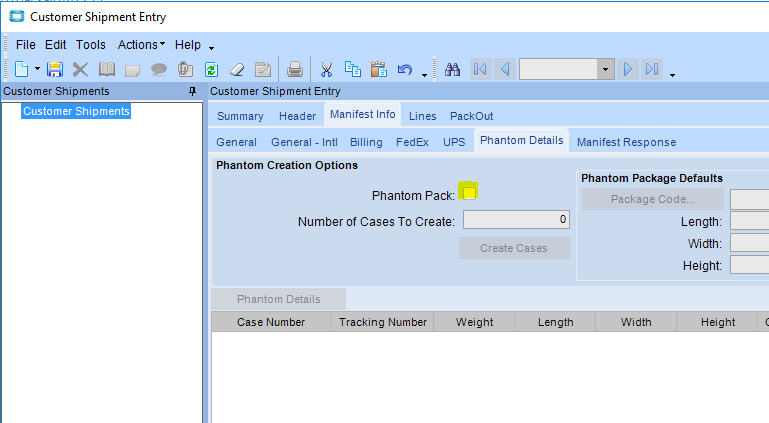Save with the floppy disk icon
Viewport: 769px width, 423px height.
coord(54,69)
